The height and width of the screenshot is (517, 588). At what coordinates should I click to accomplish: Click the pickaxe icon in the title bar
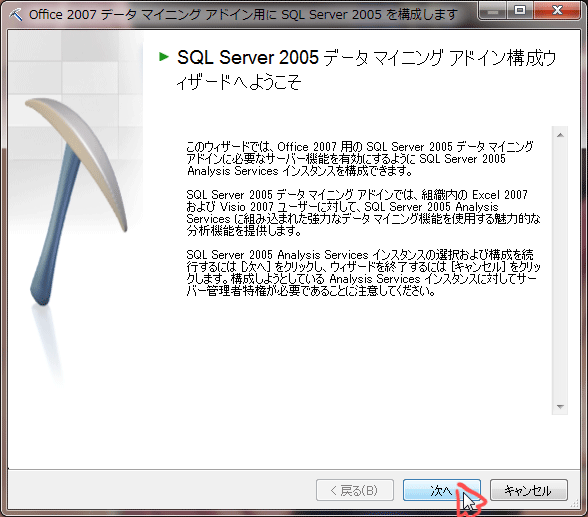(x=15, y=15)
